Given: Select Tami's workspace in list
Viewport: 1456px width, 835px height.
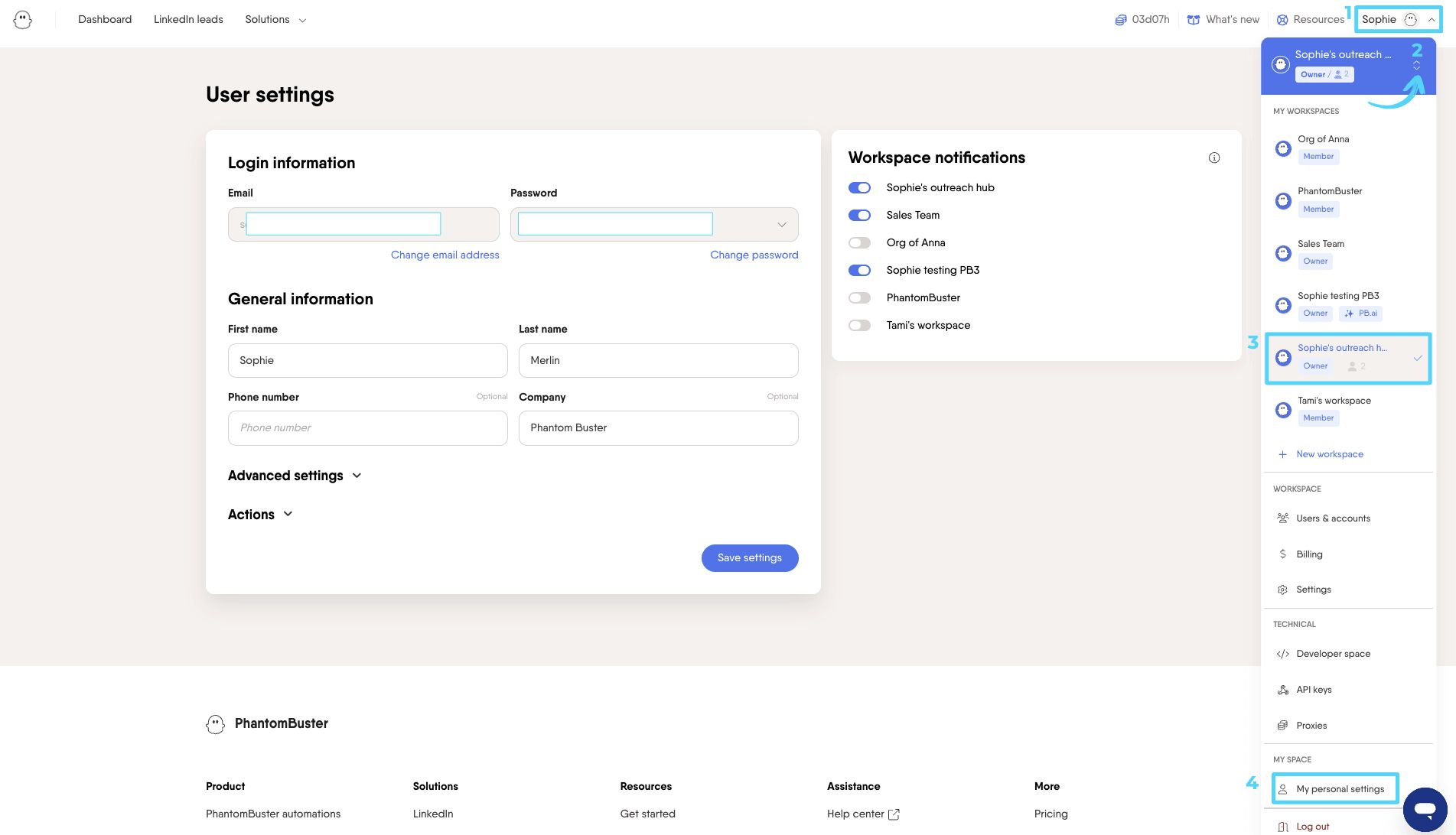Looking at the screenshot, I should tap(1347, 410).
